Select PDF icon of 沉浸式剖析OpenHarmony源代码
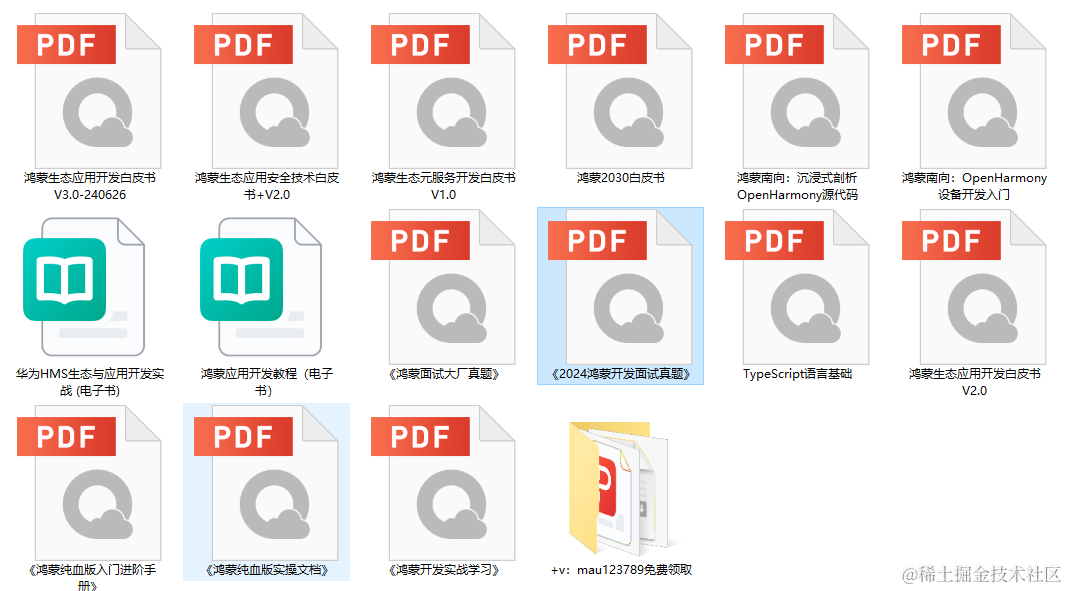 [x=798, y=91]
